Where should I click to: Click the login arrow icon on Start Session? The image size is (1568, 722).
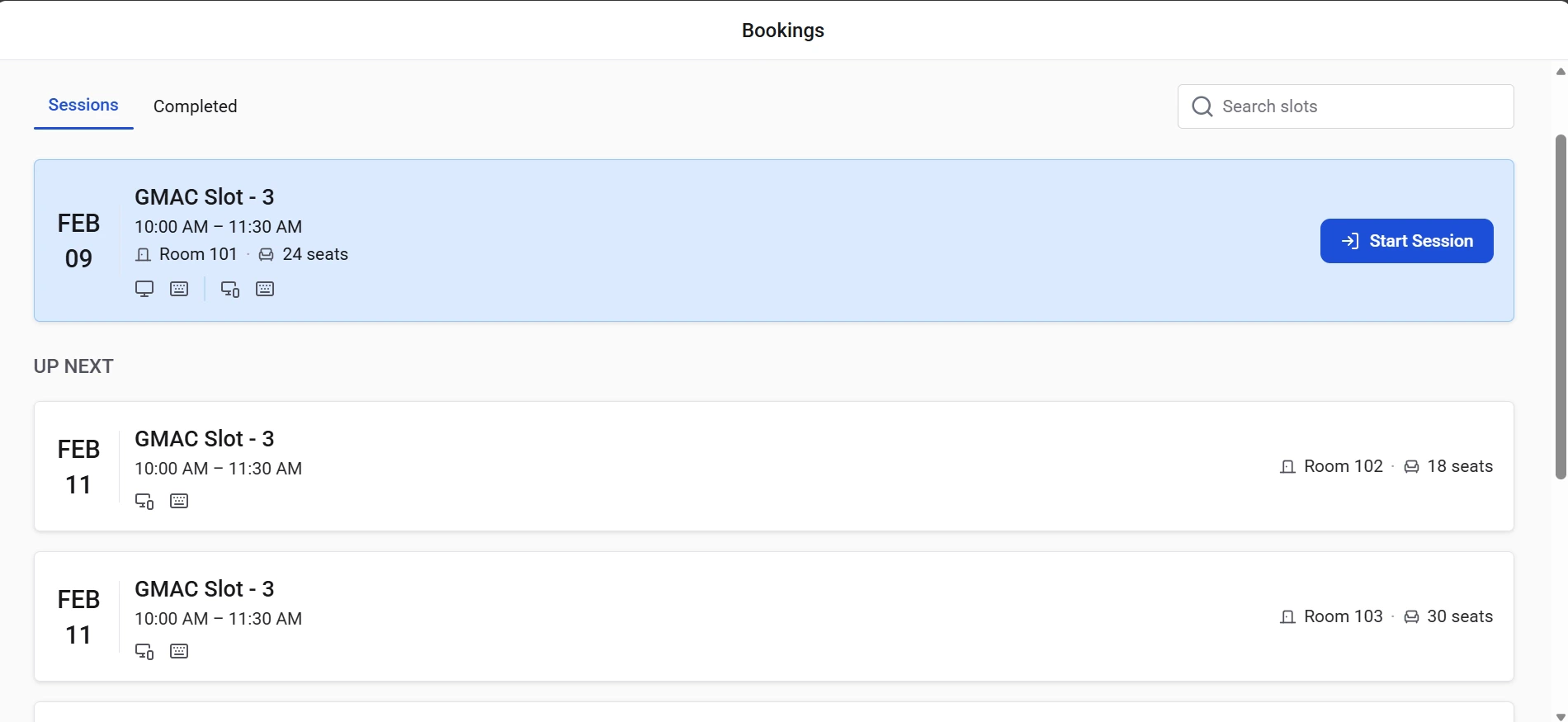click(x=1350, y=241)
